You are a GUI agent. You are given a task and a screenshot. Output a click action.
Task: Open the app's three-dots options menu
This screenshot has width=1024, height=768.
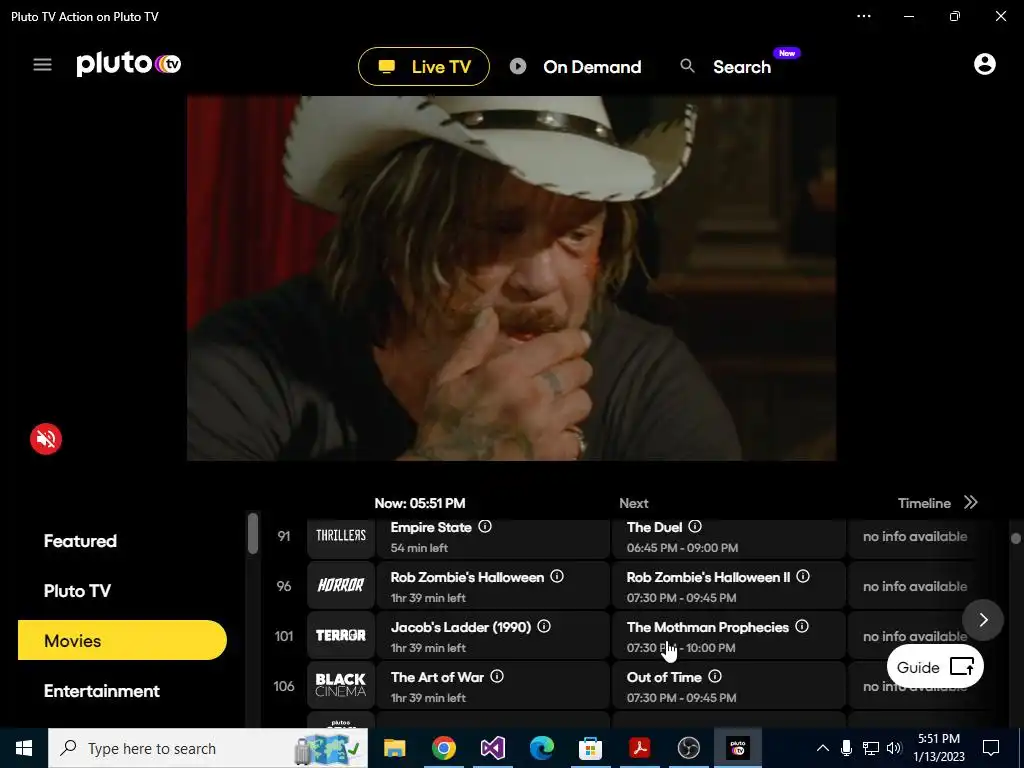click(x=863, y=16)
